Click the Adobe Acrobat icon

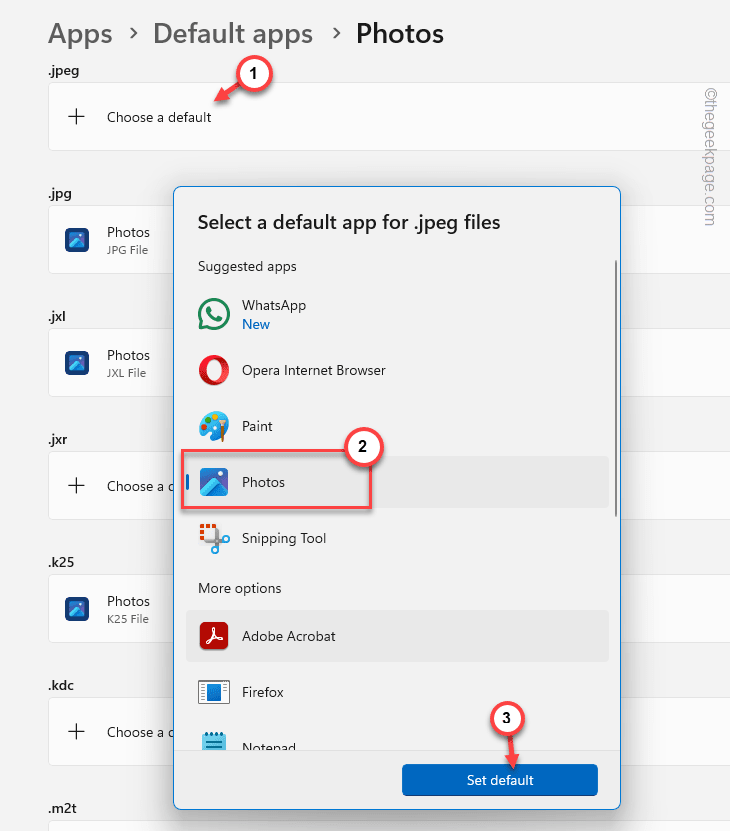[214, 636]
